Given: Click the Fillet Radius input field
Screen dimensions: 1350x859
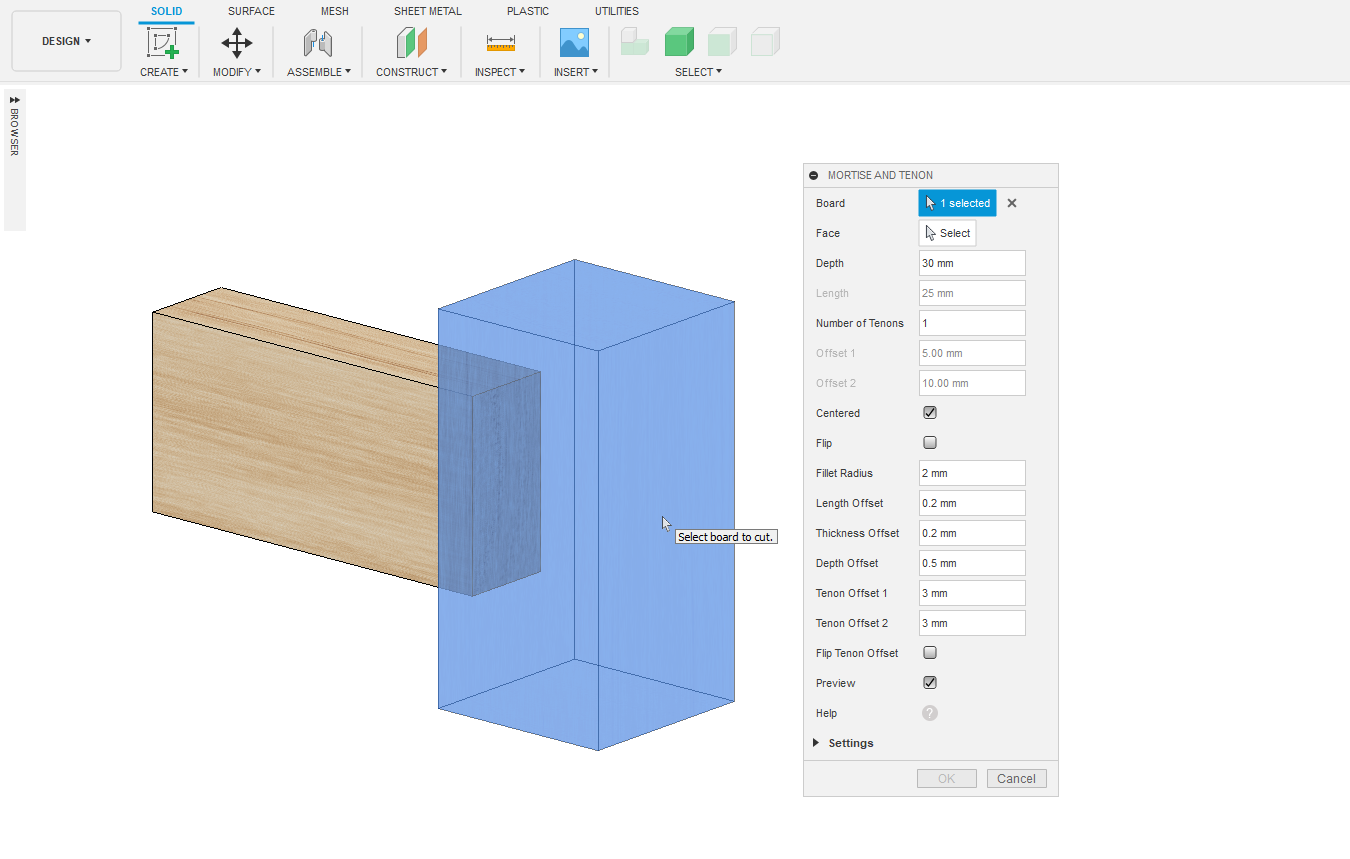Looking at the screenshot, I should coord(972,473).
